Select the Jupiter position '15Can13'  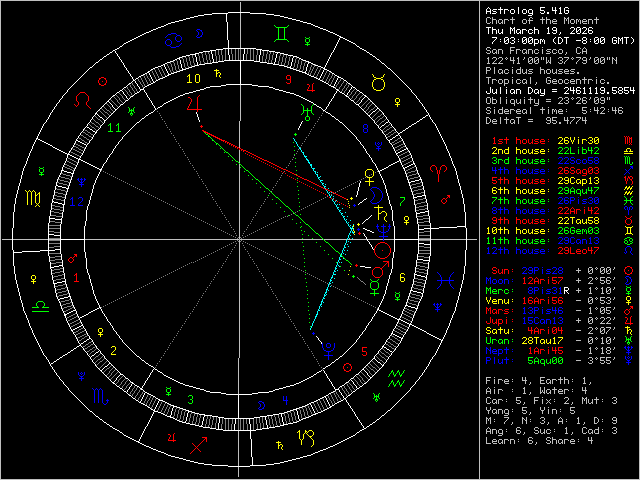(x=542, y=321)
